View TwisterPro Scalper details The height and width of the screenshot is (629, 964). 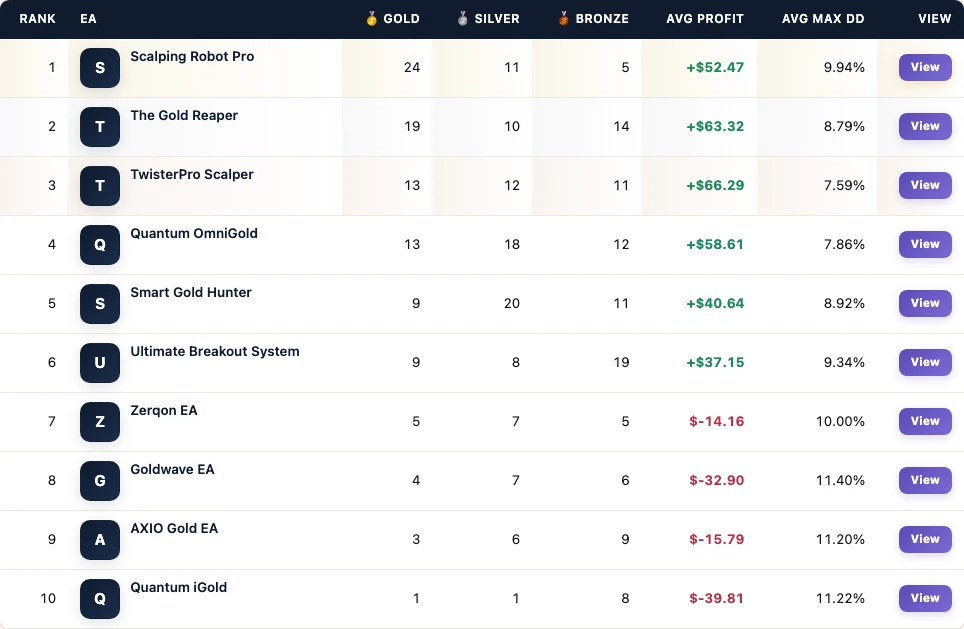pos(925,185)
